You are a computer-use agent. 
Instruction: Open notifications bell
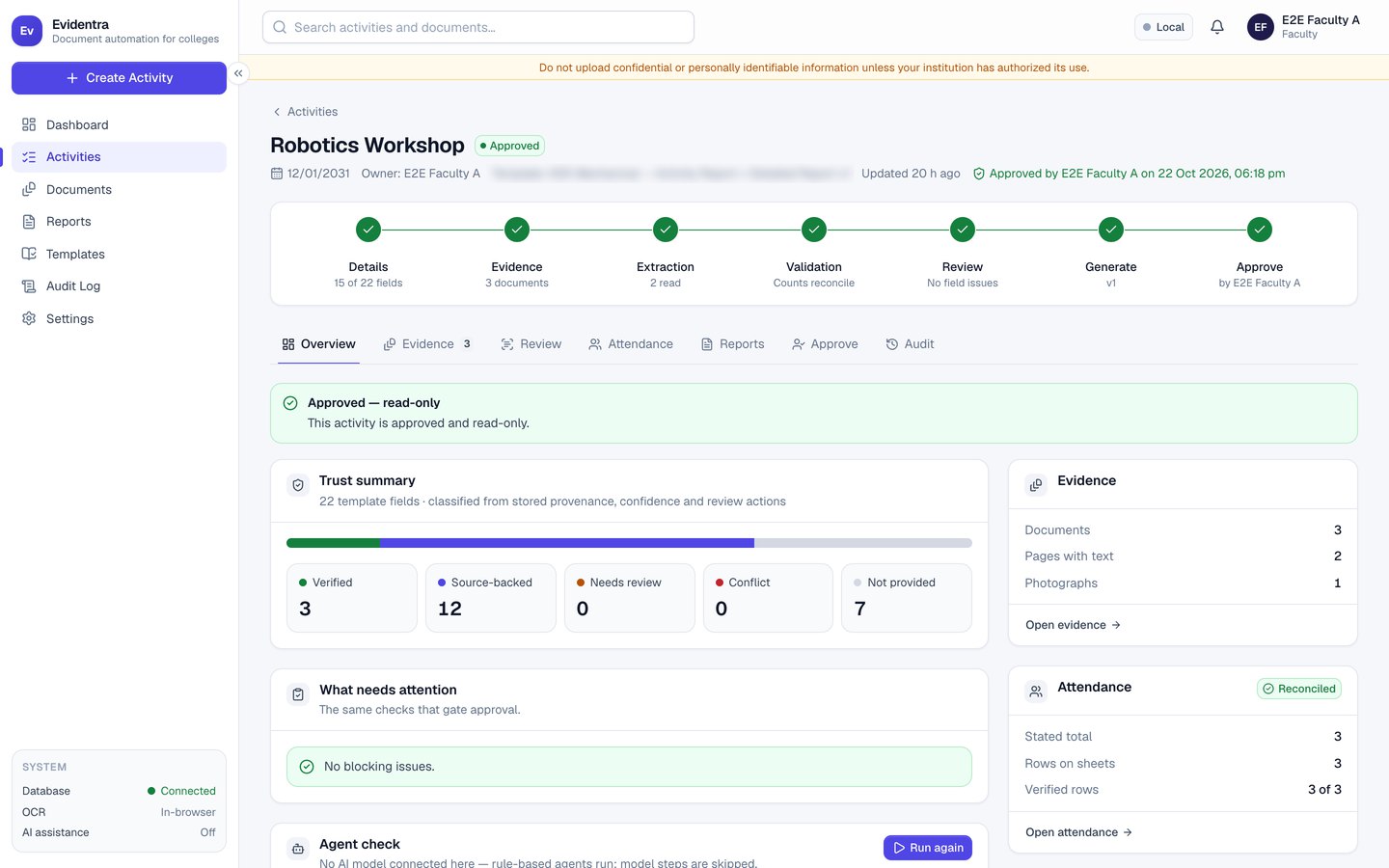1217,27
